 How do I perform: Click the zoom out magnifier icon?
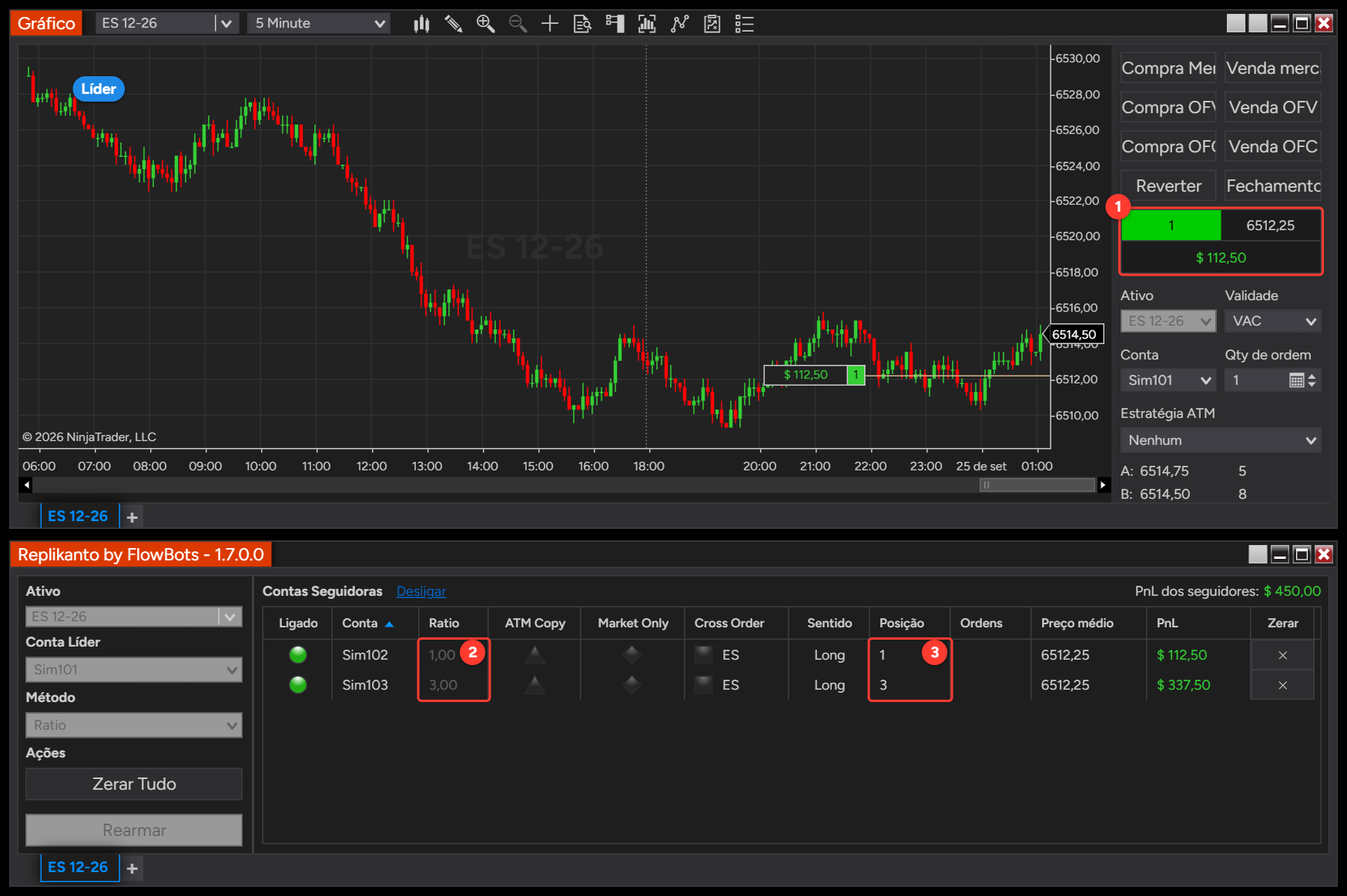click(518, 24)
